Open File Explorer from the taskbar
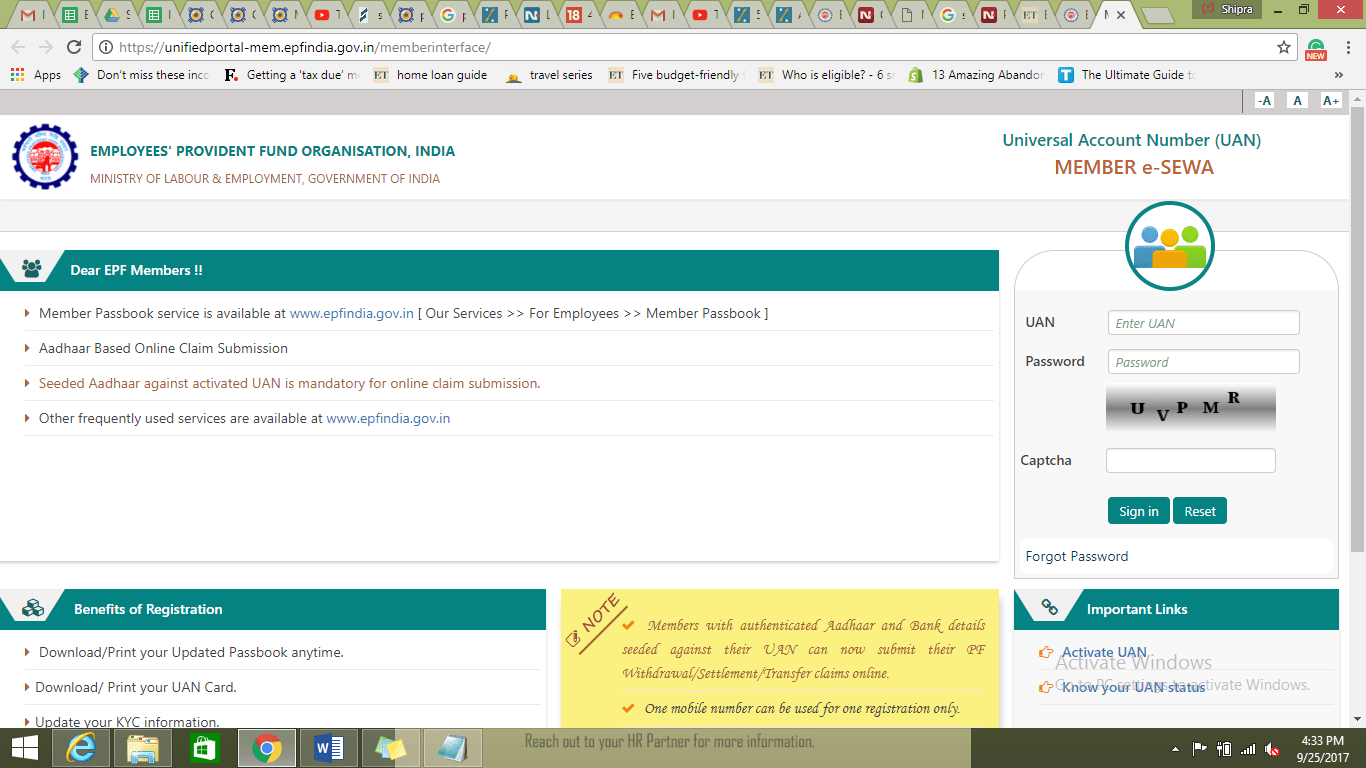The width and height of the screenshot is (1366, 768). pyautogui.click(x=143, y=748)
